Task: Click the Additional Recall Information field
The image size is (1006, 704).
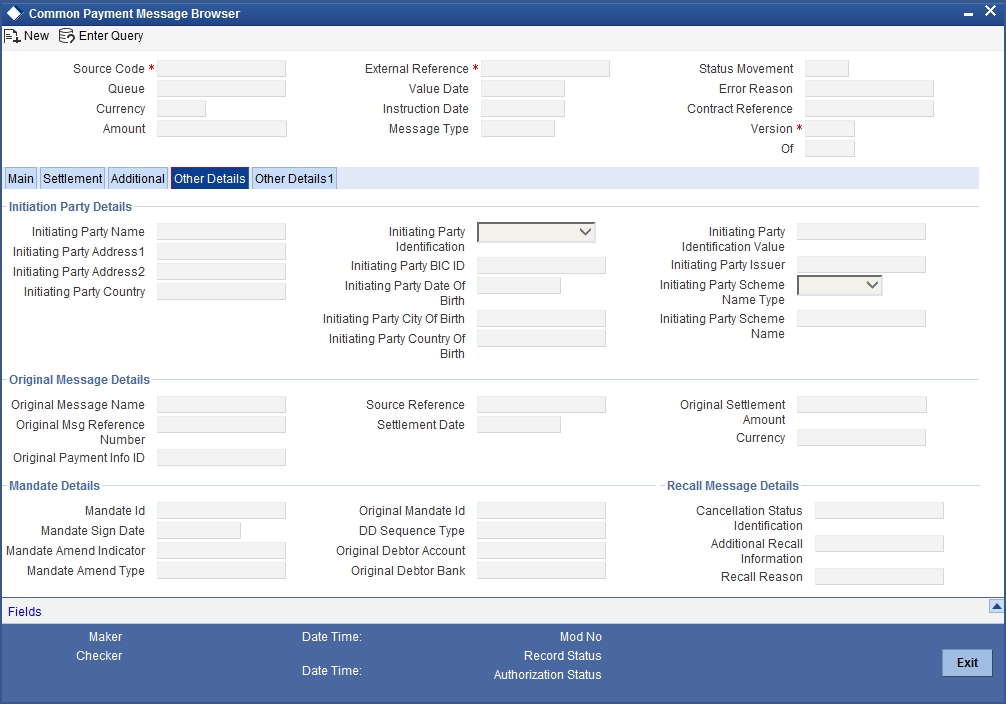Action: click(880, 544)
